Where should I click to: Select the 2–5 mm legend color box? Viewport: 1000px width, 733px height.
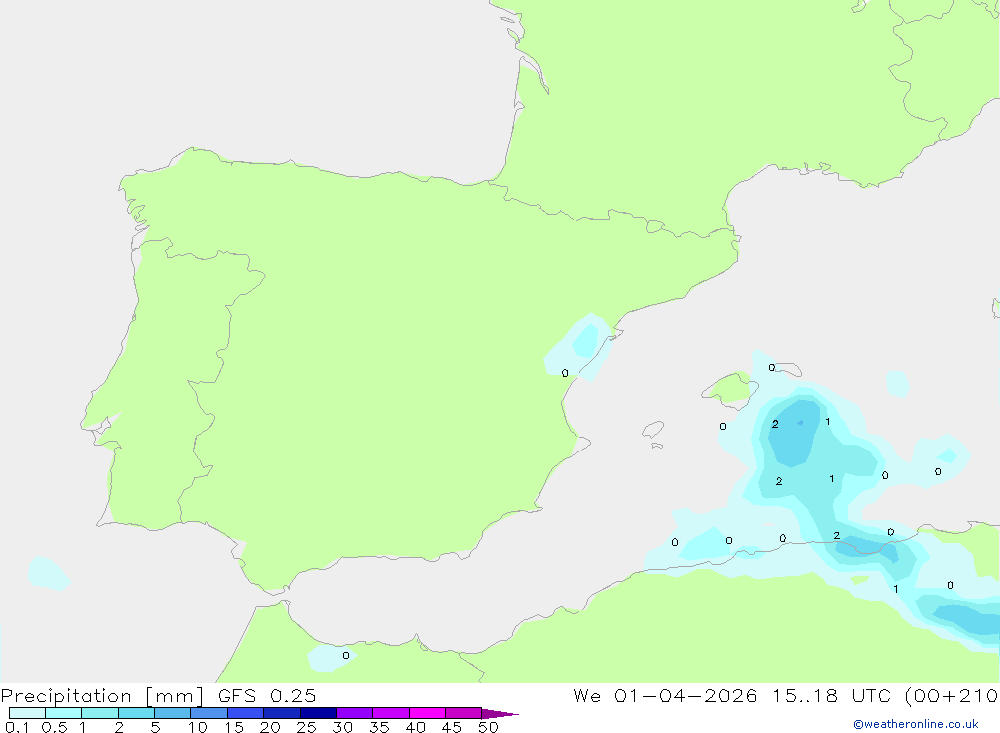coord(136,713)
